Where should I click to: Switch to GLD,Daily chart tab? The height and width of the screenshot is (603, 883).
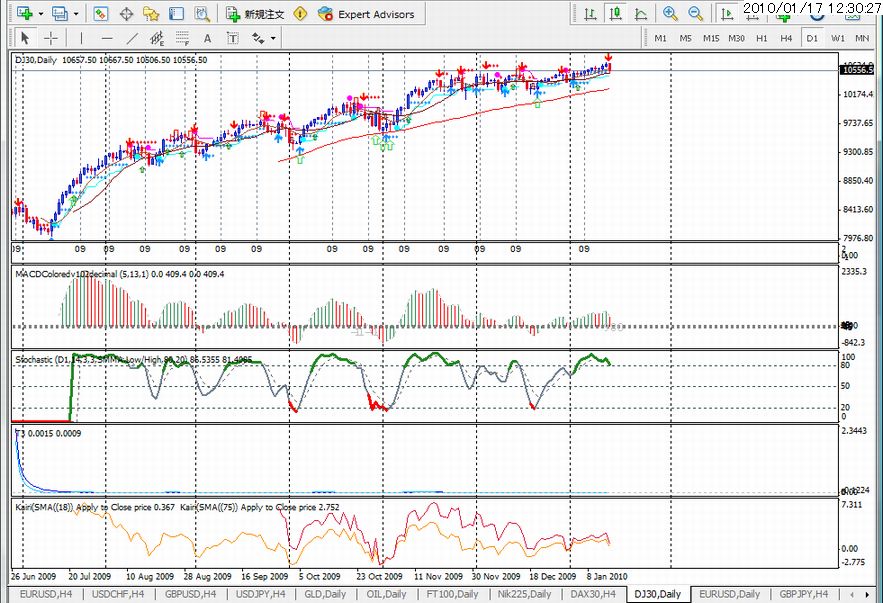(325, 594)
